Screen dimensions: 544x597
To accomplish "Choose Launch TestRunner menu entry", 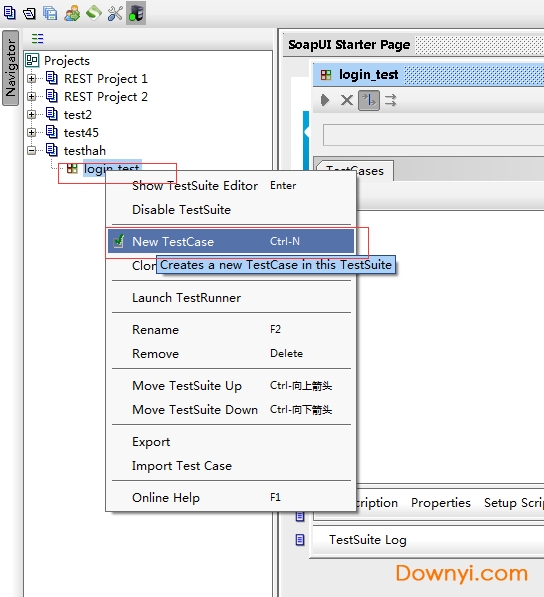I will click(x=231, y=297).
